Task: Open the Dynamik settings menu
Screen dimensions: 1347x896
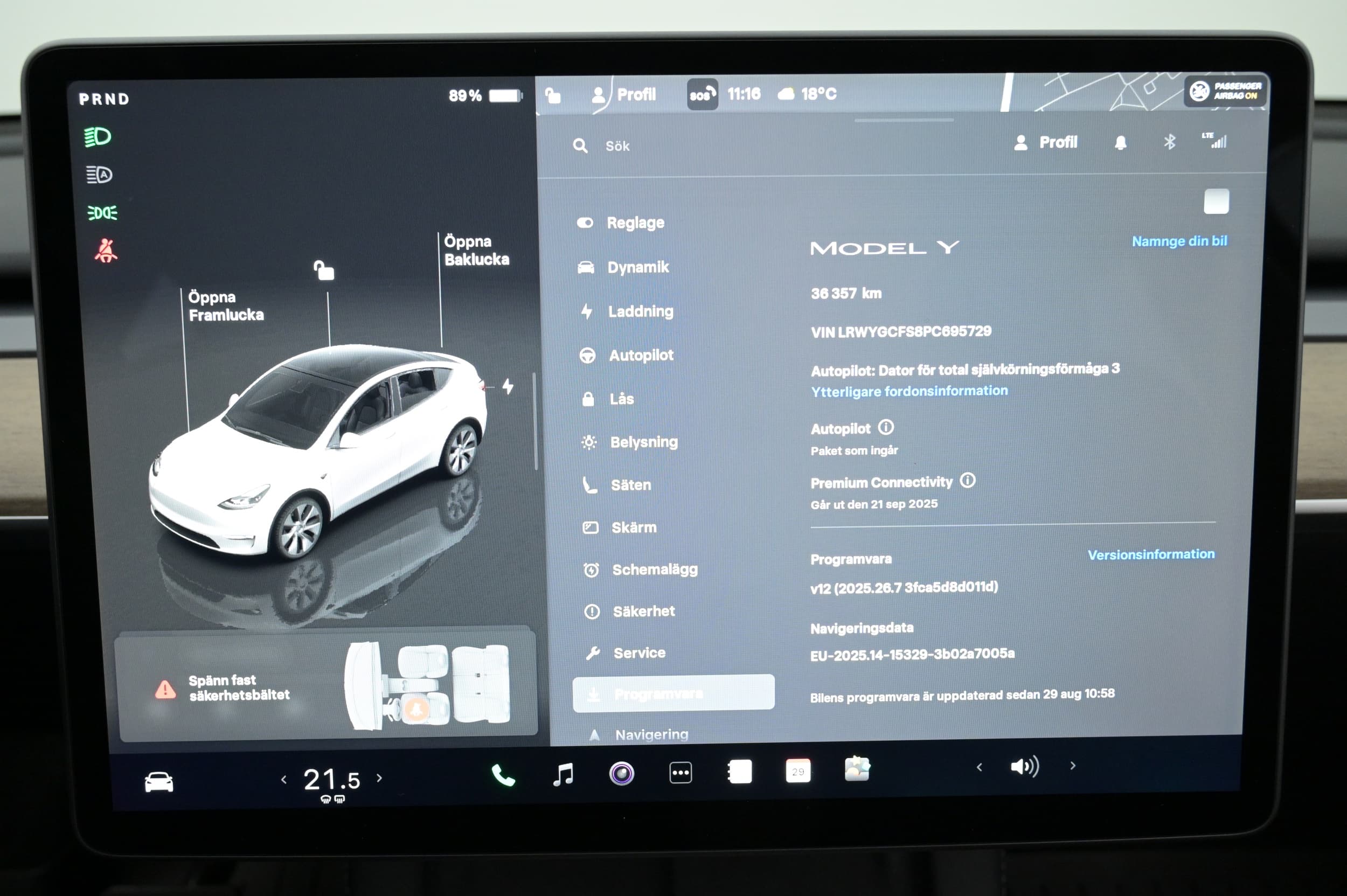Action: click(623, 267)
